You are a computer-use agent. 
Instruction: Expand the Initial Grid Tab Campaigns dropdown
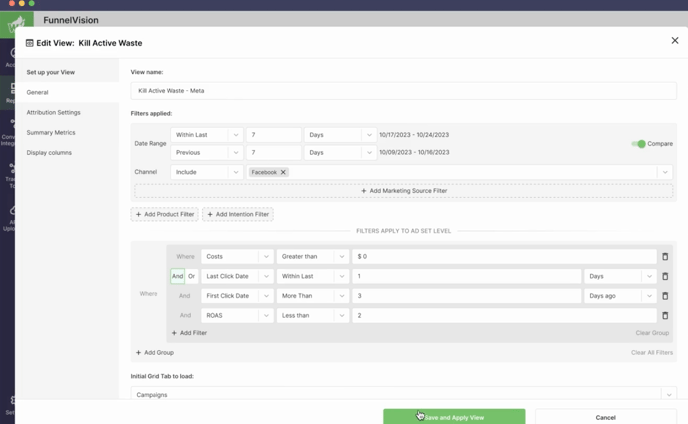[x=669, y=395]
